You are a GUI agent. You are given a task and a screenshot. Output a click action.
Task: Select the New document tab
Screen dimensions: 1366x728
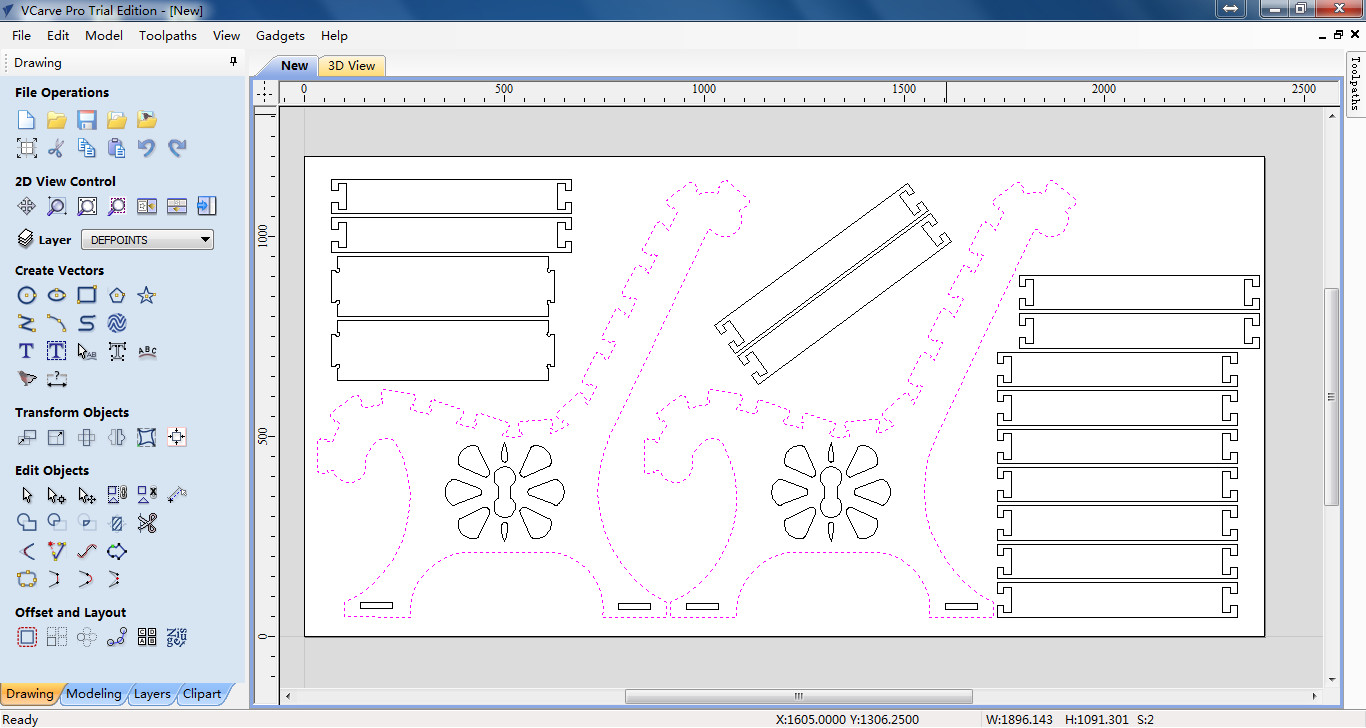pos(294,66)
